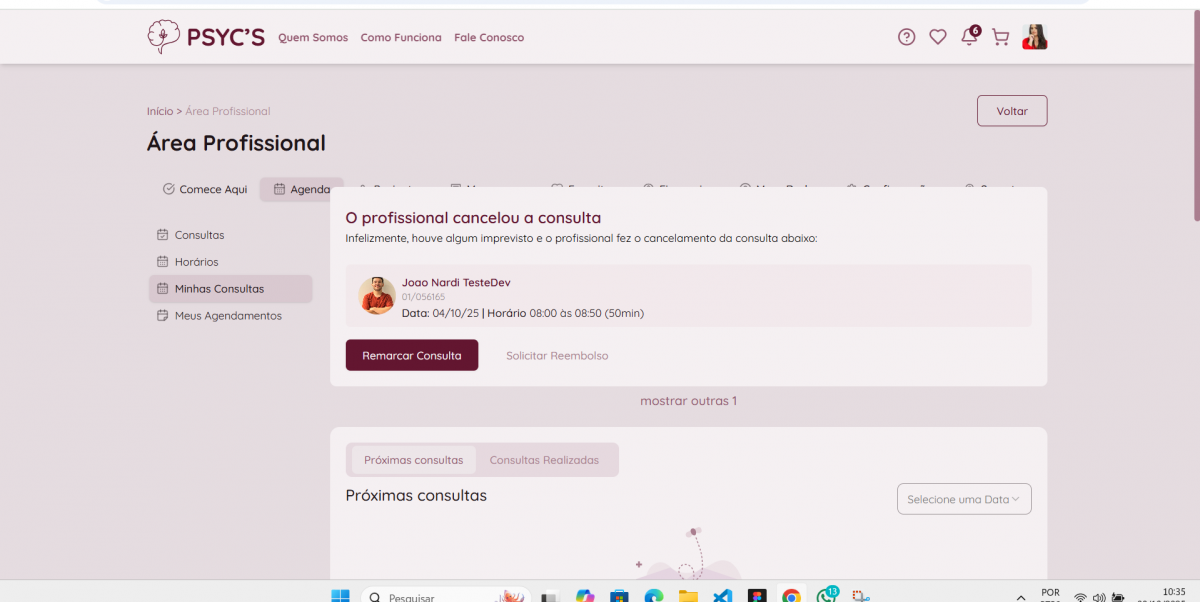Open the user profile avatar
Screen dimensions: 1200x602
[x=1034, y=37]
